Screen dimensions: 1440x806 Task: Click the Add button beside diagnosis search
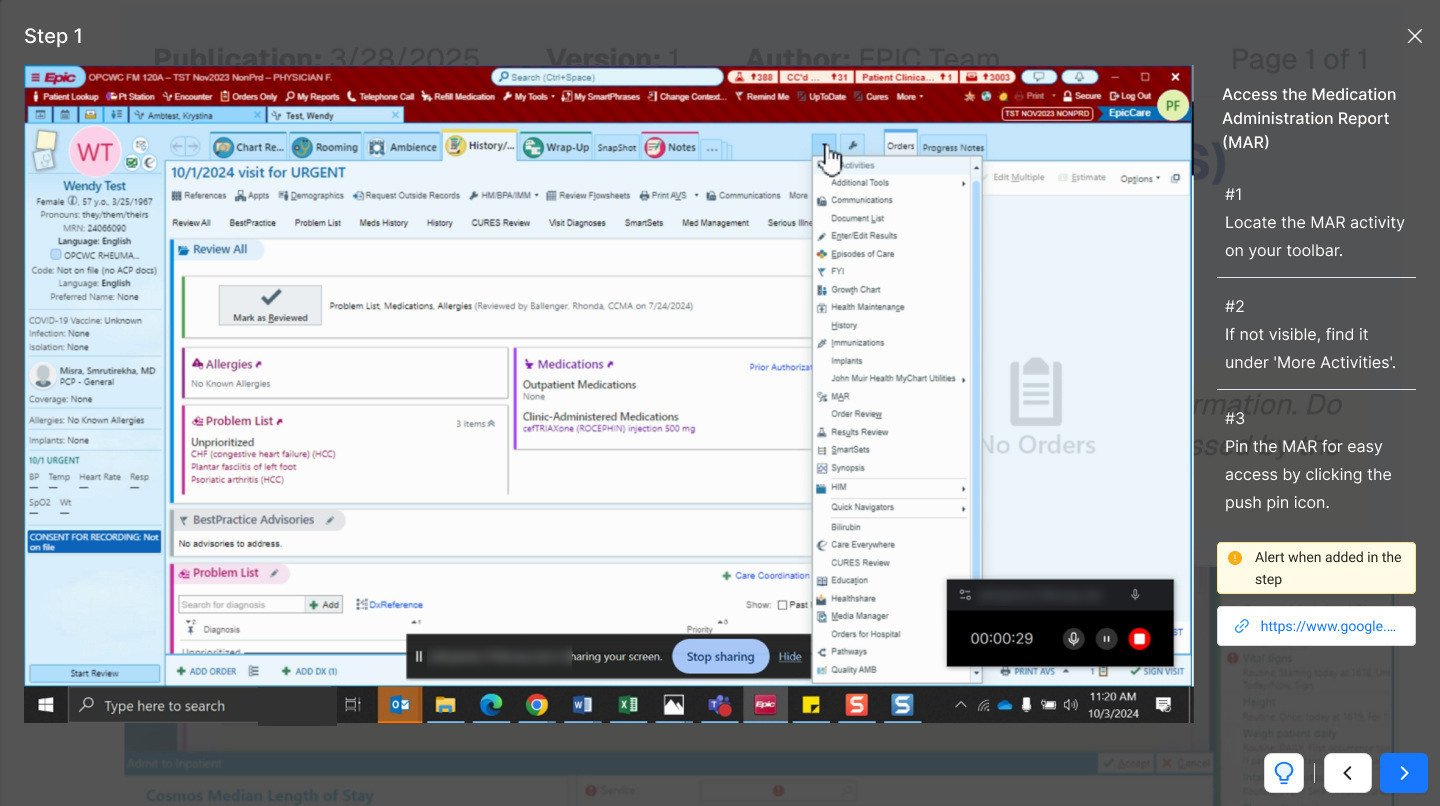coord(324,604)
